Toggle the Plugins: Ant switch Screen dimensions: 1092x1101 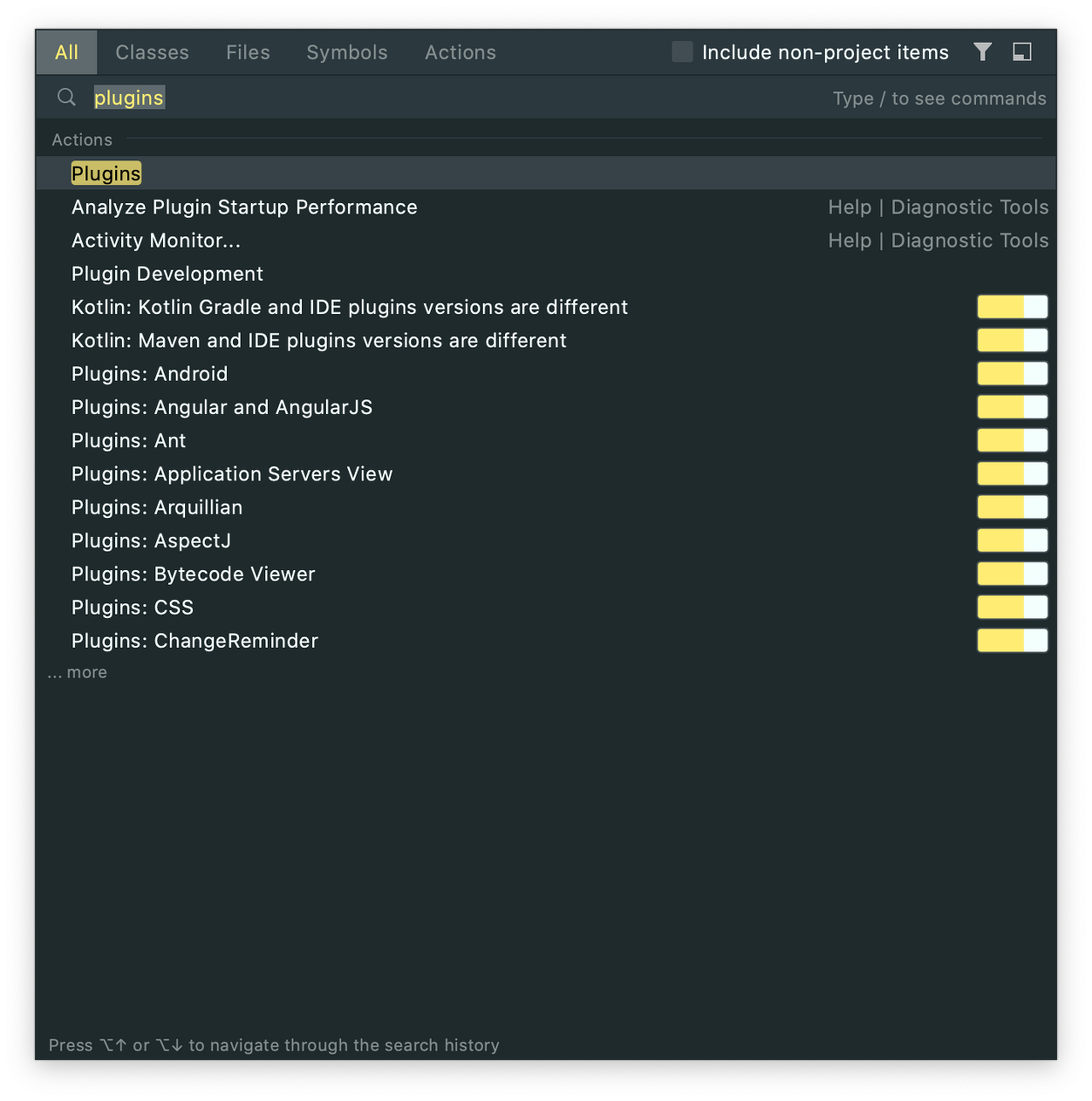click(x=1013, y=440)
